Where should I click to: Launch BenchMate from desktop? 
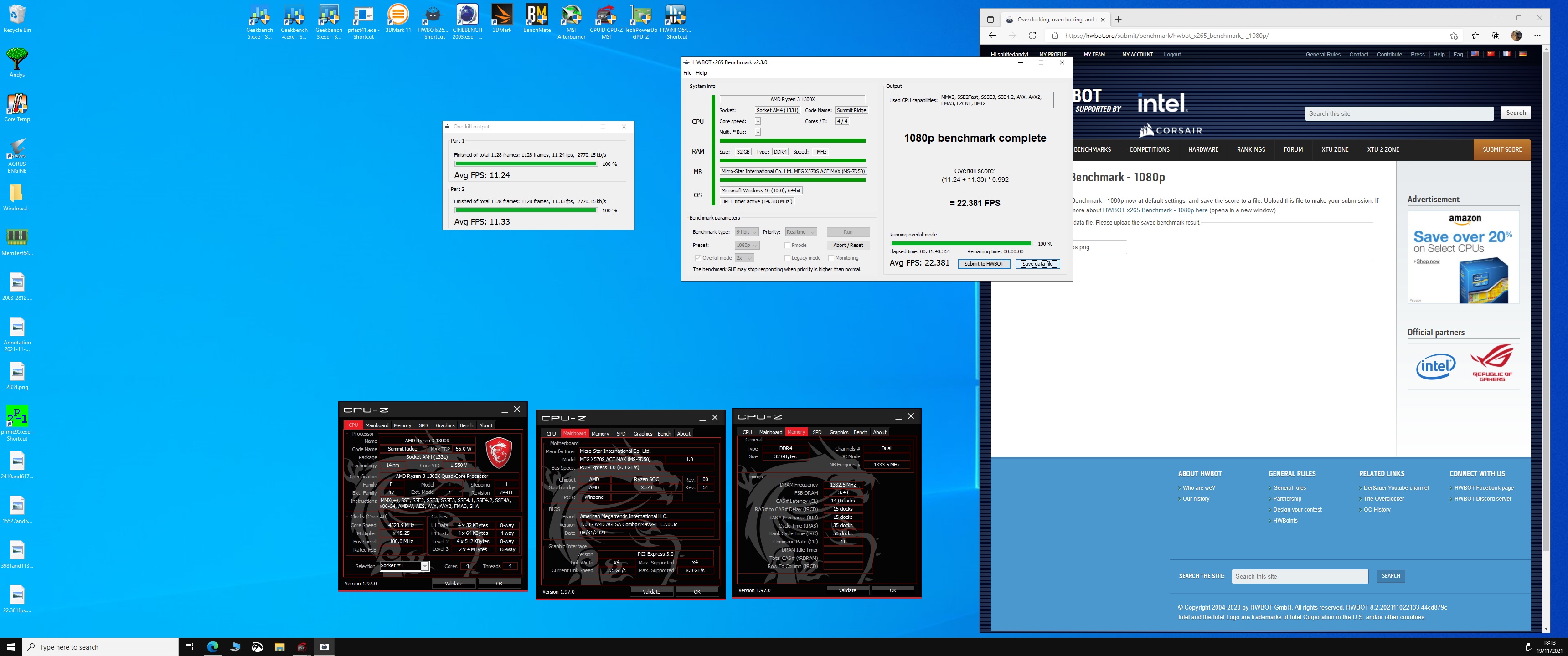coord(537,18)
